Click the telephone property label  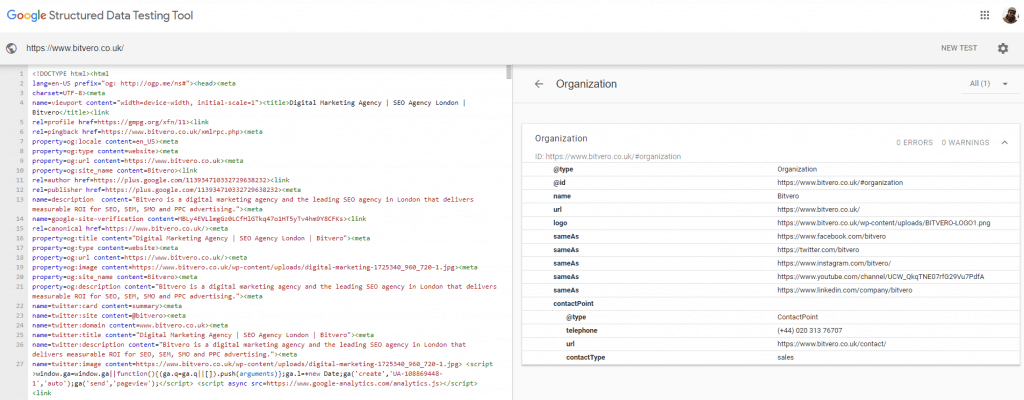click(581, 330)
